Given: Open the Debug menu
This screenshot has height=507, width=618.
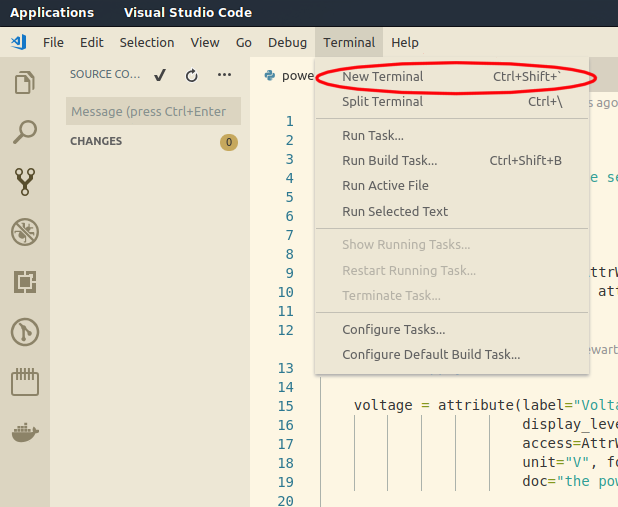Looking at the screenshot, I should (x=287, y=42).
